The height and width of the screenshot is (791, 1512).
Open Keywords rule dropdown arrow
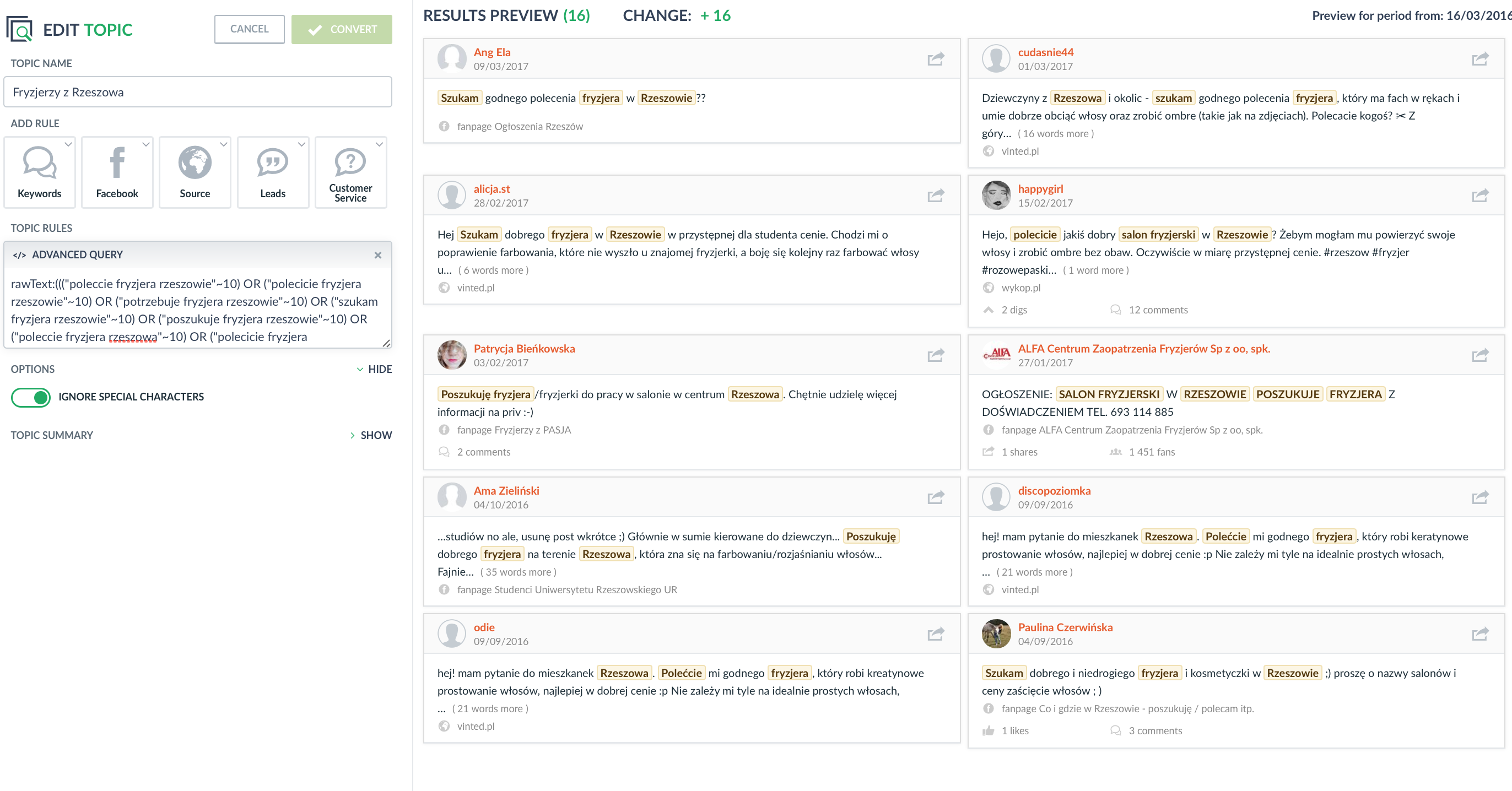[x=69, y=144]
